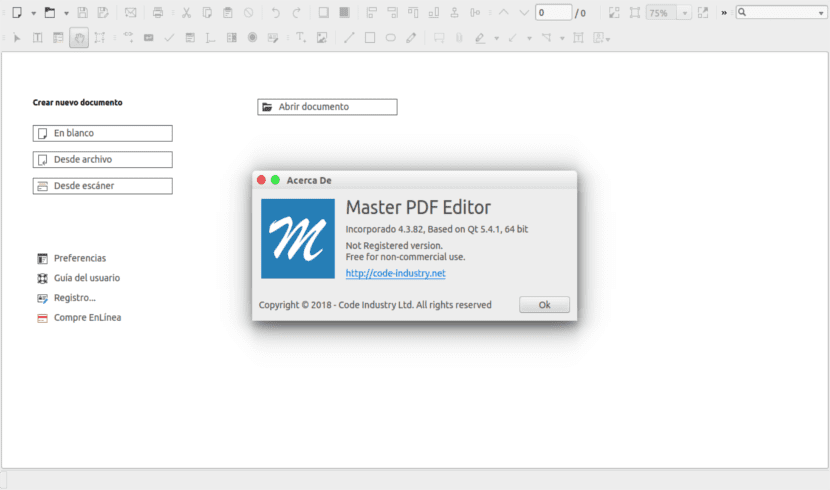Click the En blanco button
The height and width of the screenshot is (490, 830).
click(103, 133)
